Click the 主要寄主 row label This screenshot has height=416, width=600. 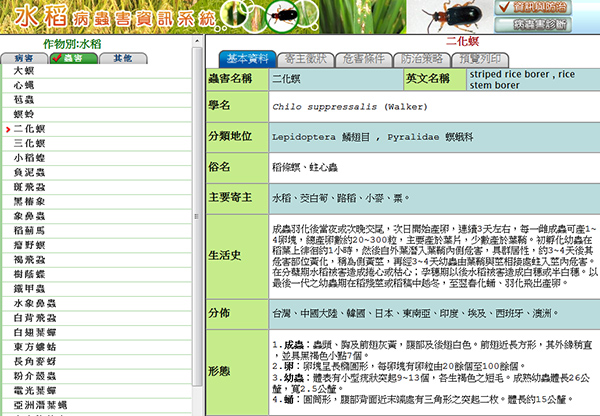(230, 197)
